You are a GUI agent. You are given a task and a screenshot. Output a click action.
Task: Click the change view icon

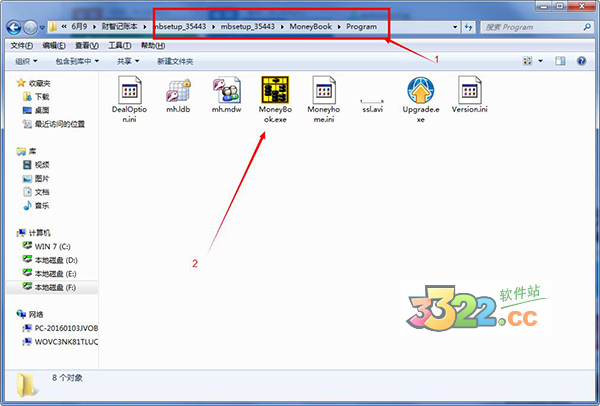528,61
